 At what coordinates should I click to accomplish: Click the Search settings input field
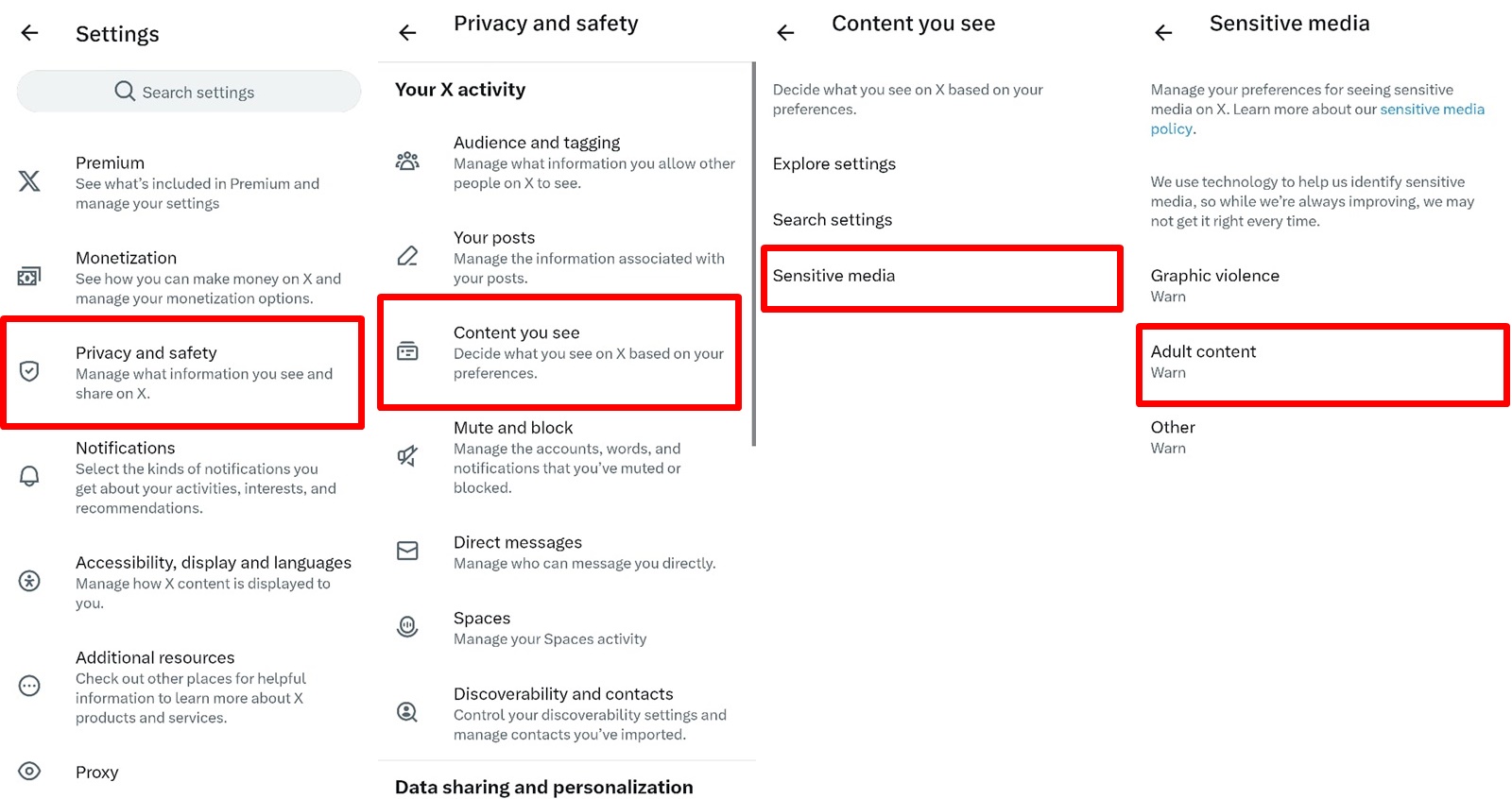pos(188,92)
